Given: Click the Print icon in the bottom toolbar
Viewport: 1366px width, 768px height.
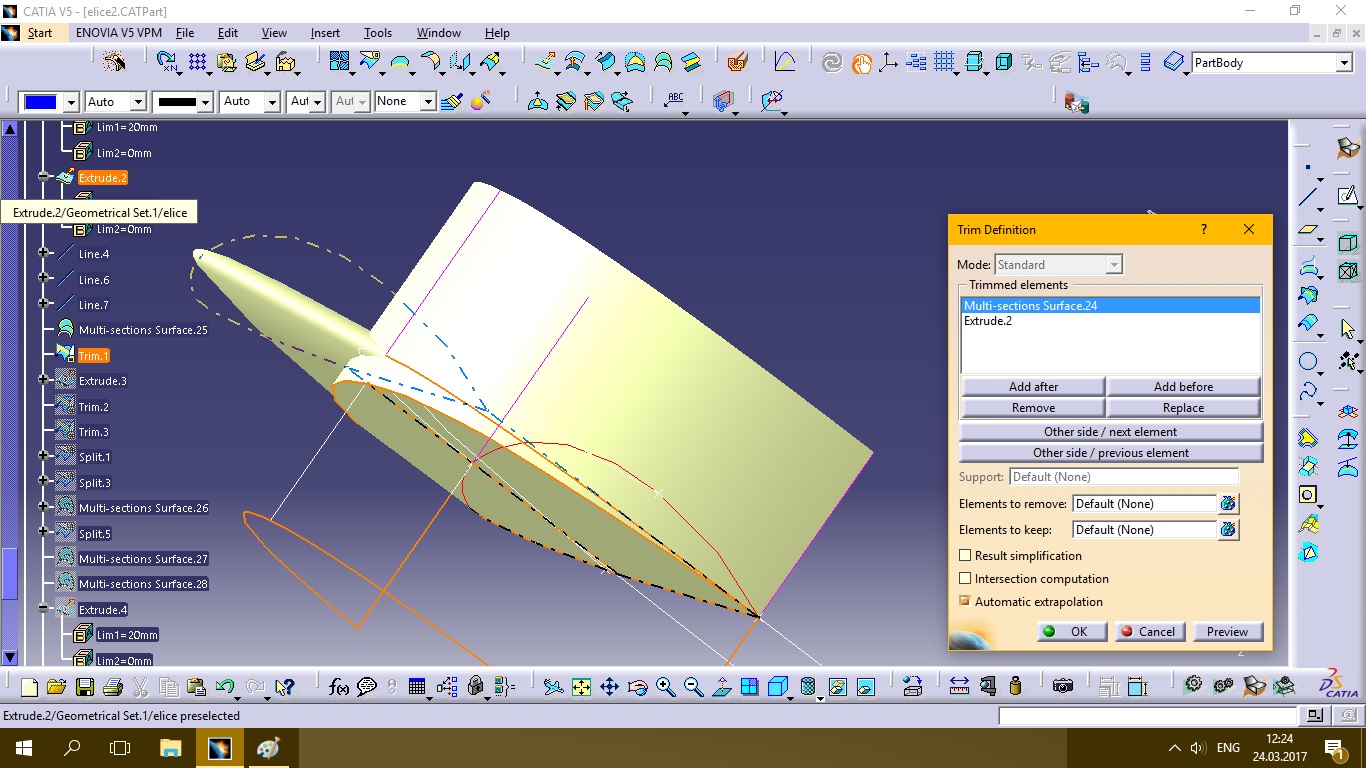Looking at the screenshot, I should coord(112,687).
